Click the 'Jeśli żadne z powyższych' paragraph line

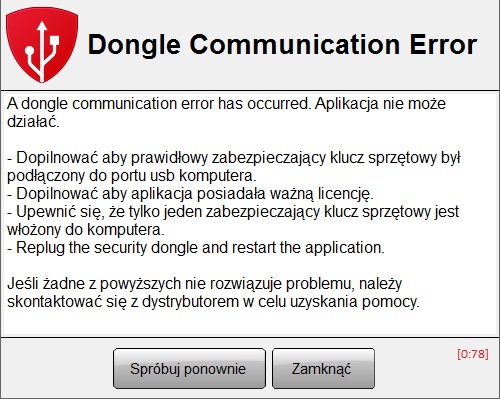[x=204, y=284]
